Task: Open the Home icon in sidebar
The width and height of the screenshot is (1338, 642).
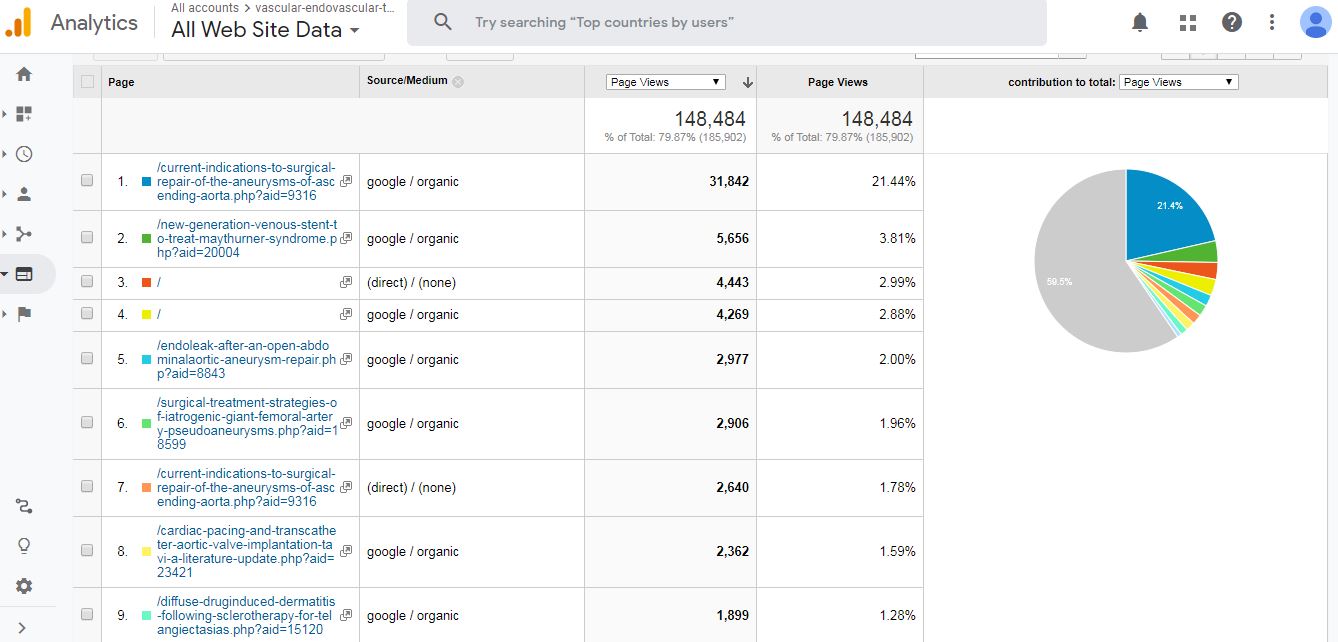Action: point(24,74)
